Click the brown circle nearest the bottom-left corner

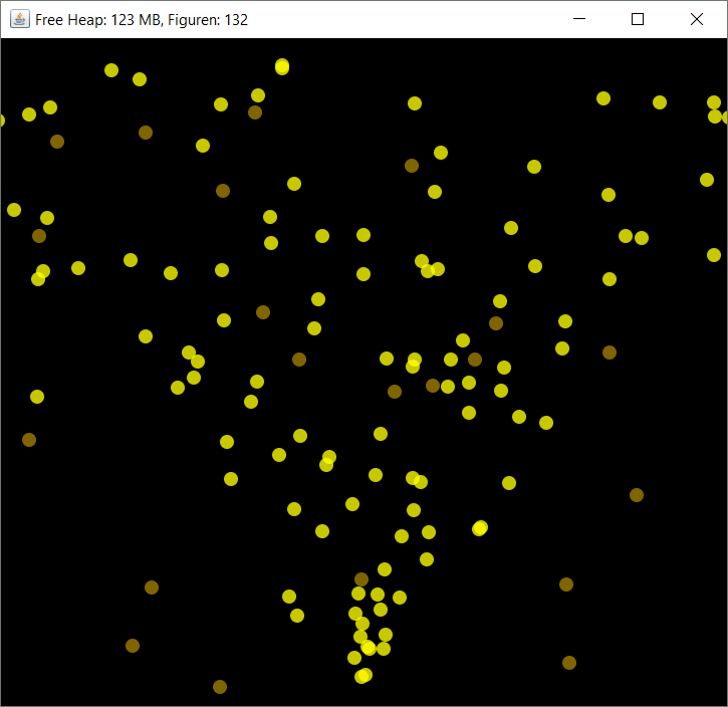click(132, 646)
